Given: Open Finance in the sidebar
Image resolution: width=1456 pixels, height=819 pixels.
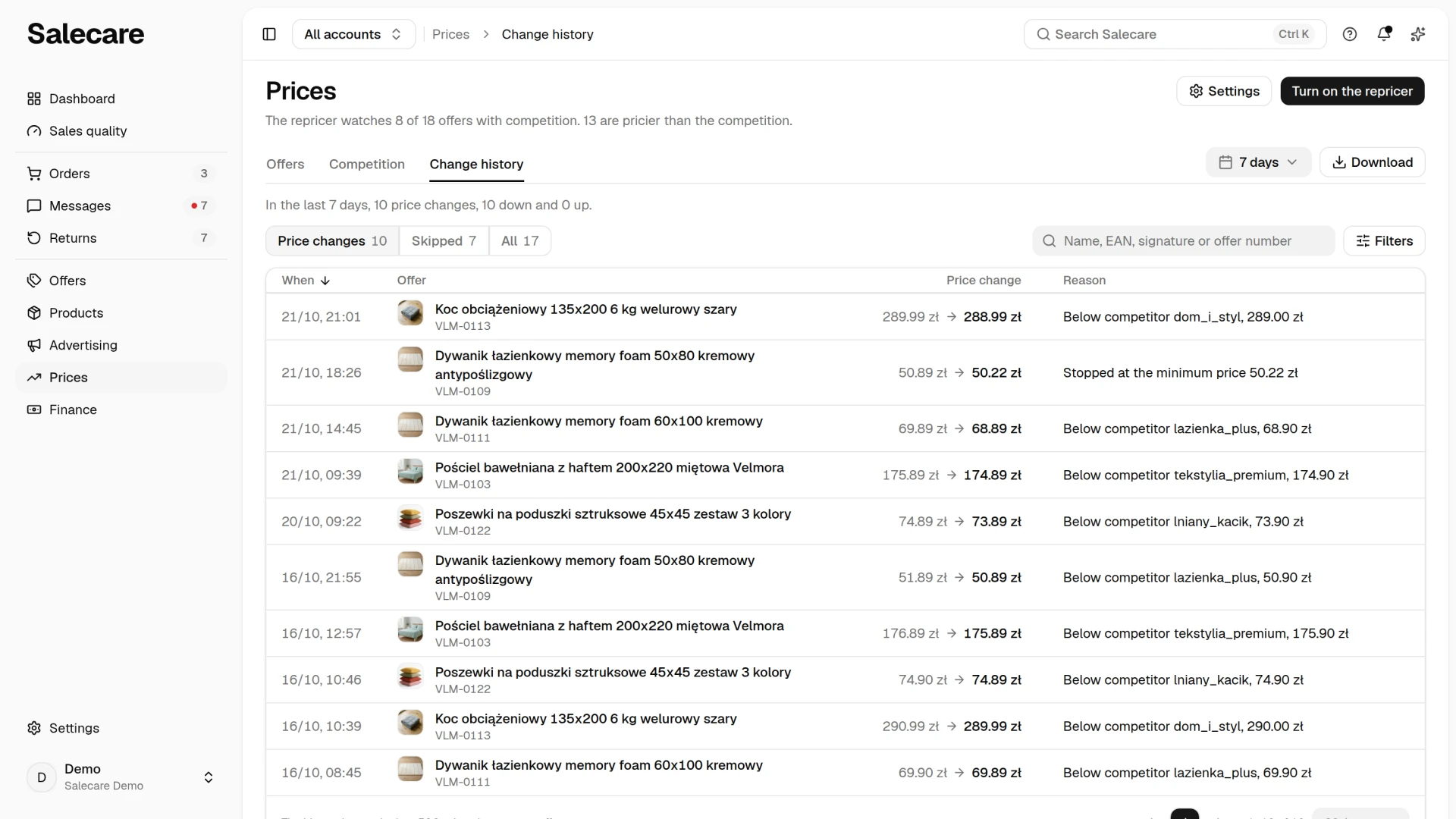Looking at the screenshot, I should [x=121, y=409].
